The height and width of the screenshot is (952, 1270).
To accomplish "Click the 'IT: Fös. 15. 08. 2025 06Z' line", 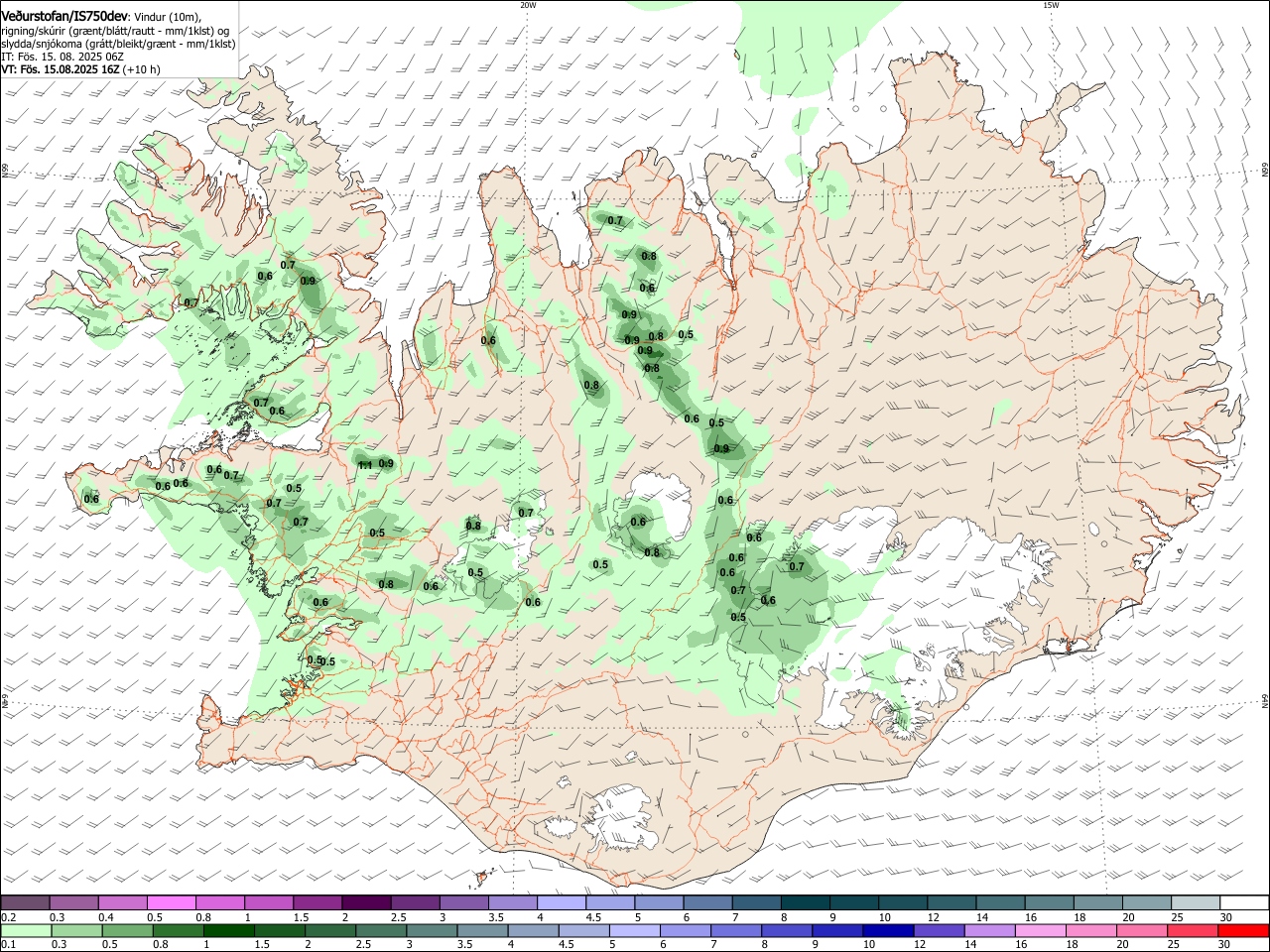I will pyautogui.click(x=62, y=58).
